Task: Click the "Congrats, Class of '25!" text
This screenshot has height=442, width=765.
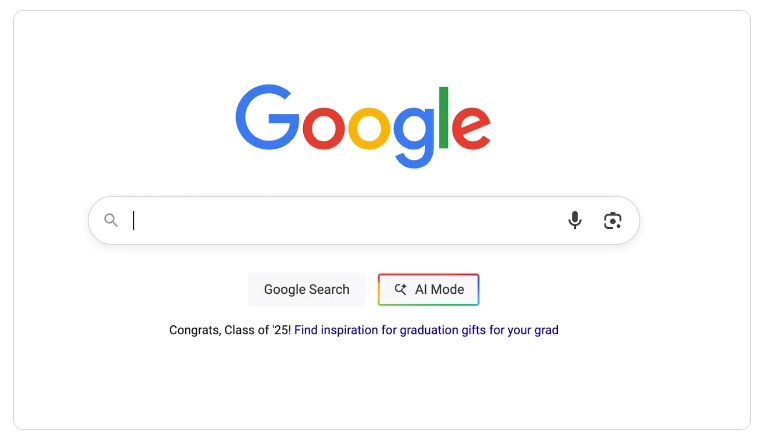Action: 230,330
